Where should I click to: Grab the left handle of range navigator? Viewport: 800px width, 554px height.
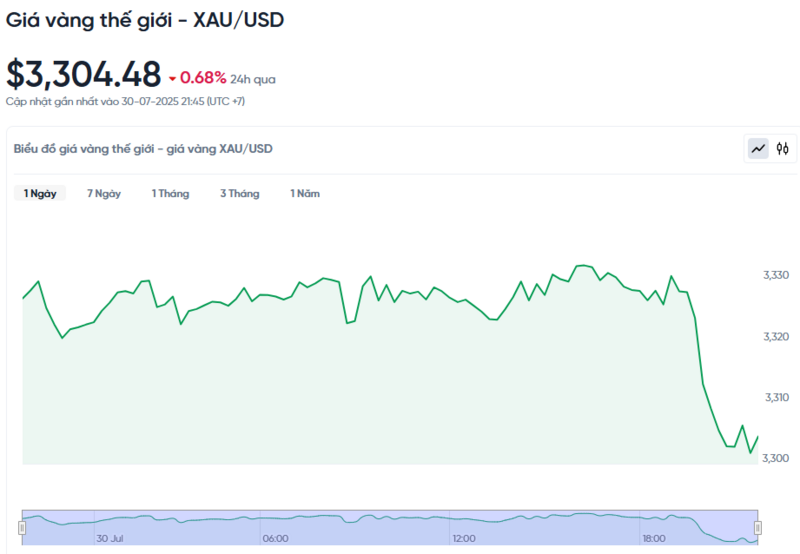pyautogui.click(x=22, y=527)
